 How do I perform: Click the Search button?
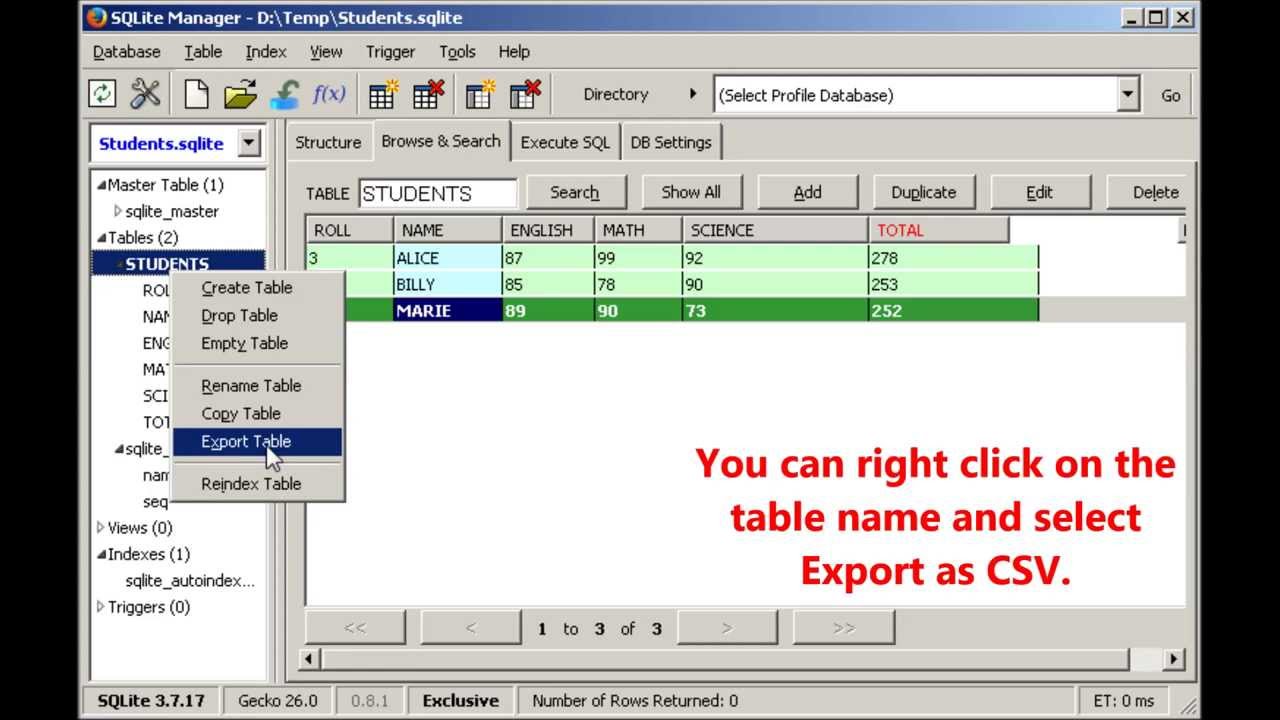click(x=575, y=193)
